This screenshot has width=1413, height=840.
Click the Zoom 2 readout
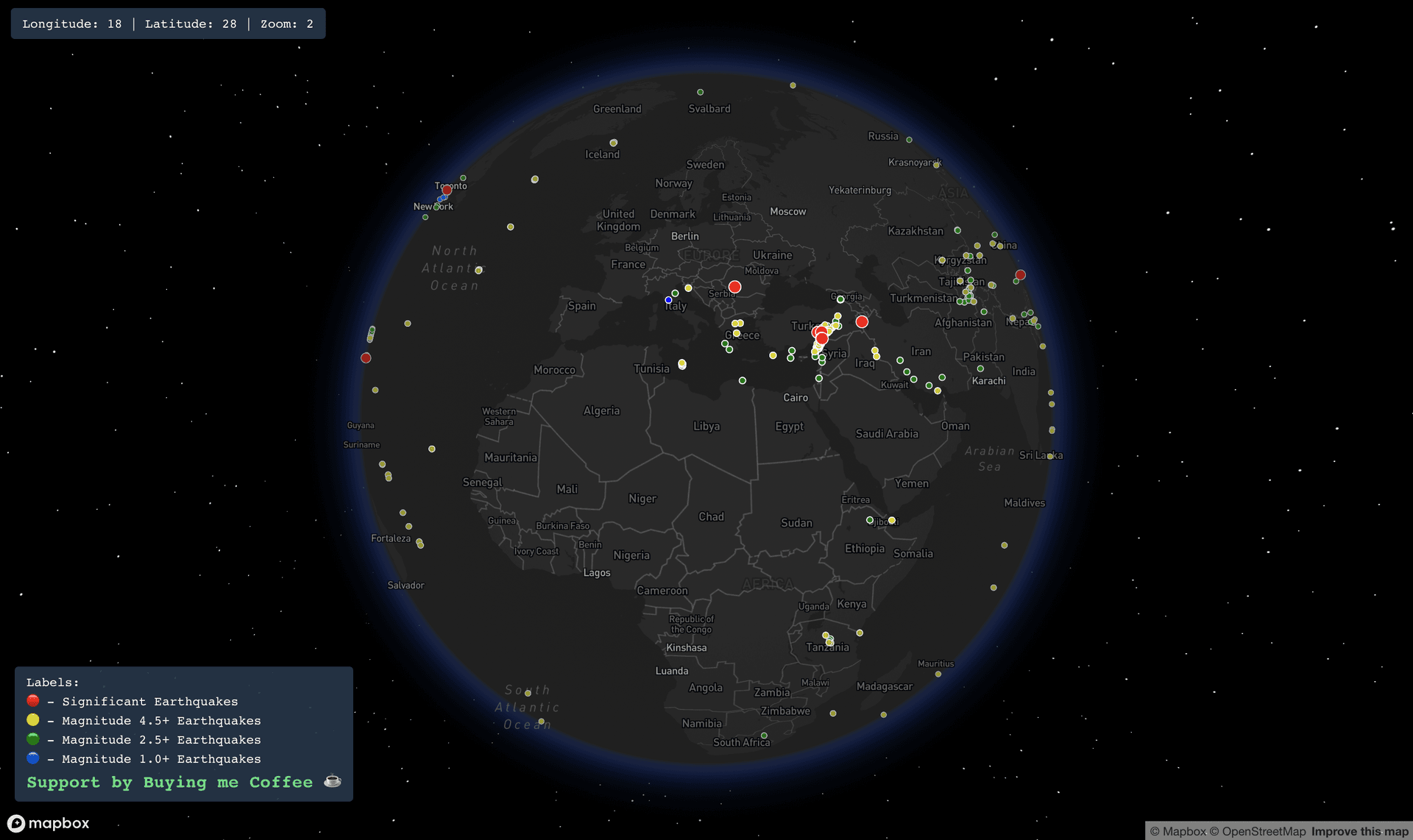287,24
